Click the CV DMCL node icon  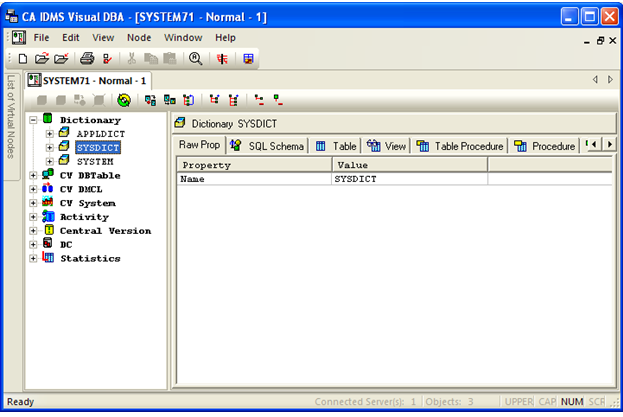click(x=48, y=187)
